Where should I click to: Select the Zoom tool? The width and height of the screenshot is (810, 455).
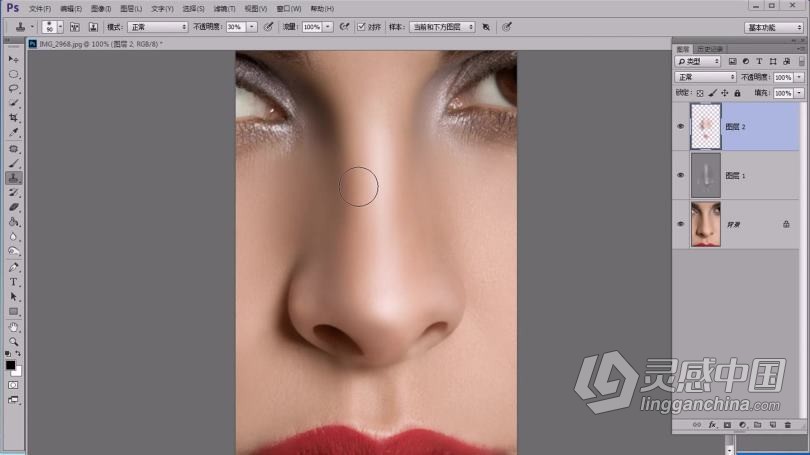click(x=13, y=342)
